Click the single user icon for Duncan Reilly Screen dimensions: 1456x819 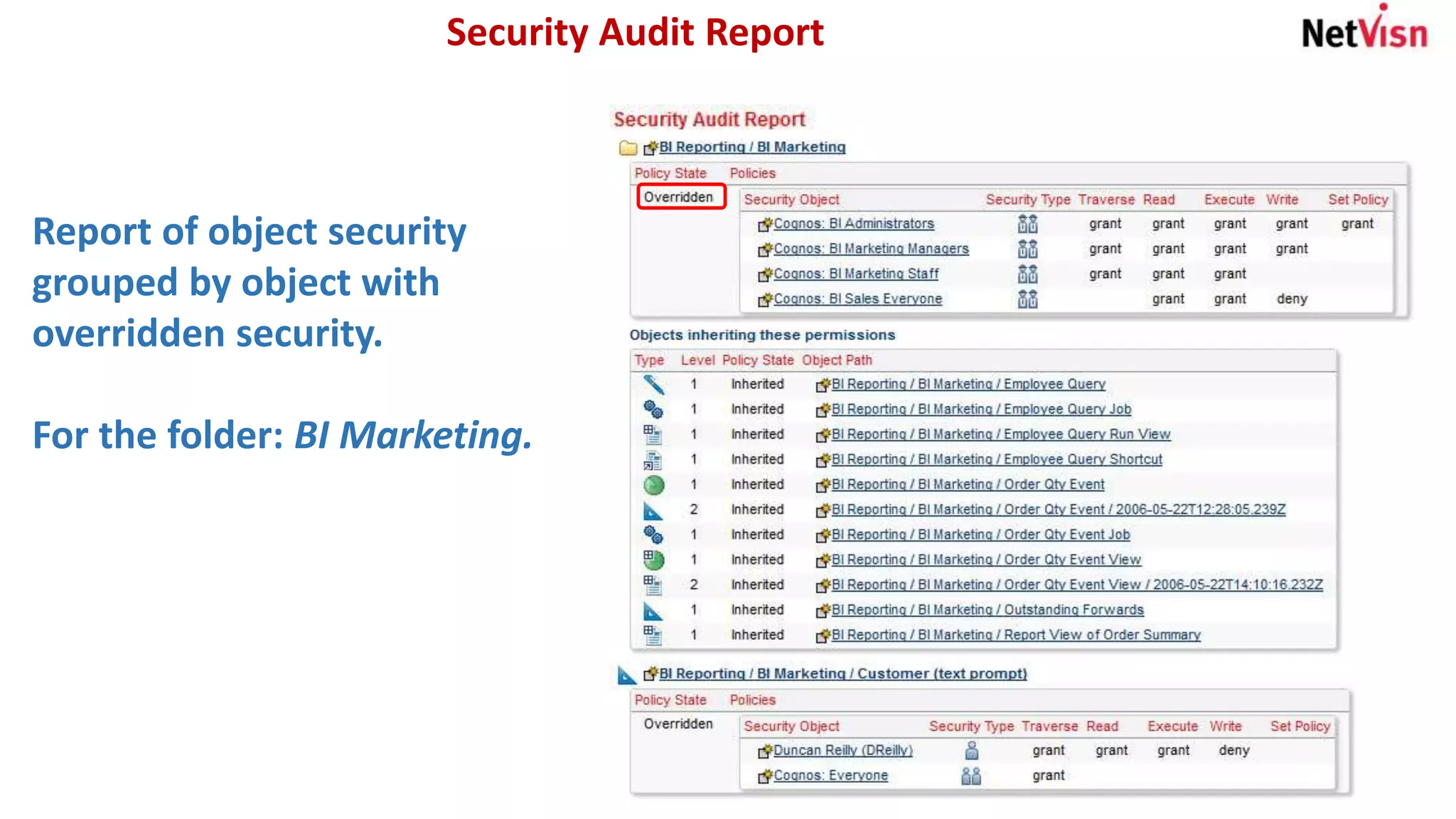coord(972,751)
